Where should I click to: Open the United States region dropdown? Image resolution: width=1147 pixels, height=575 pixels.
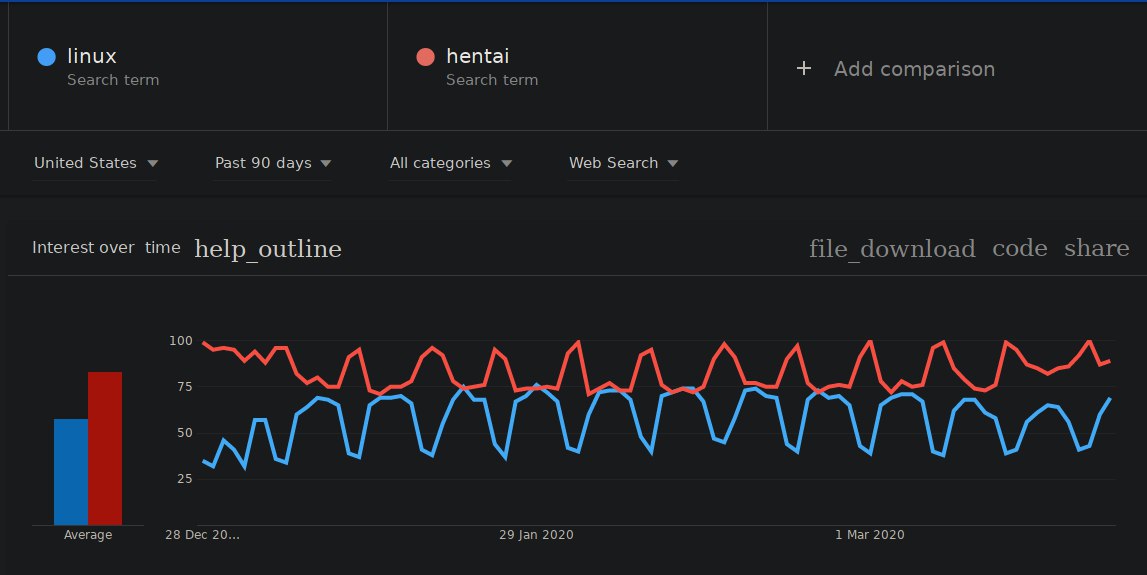[96, 163]
